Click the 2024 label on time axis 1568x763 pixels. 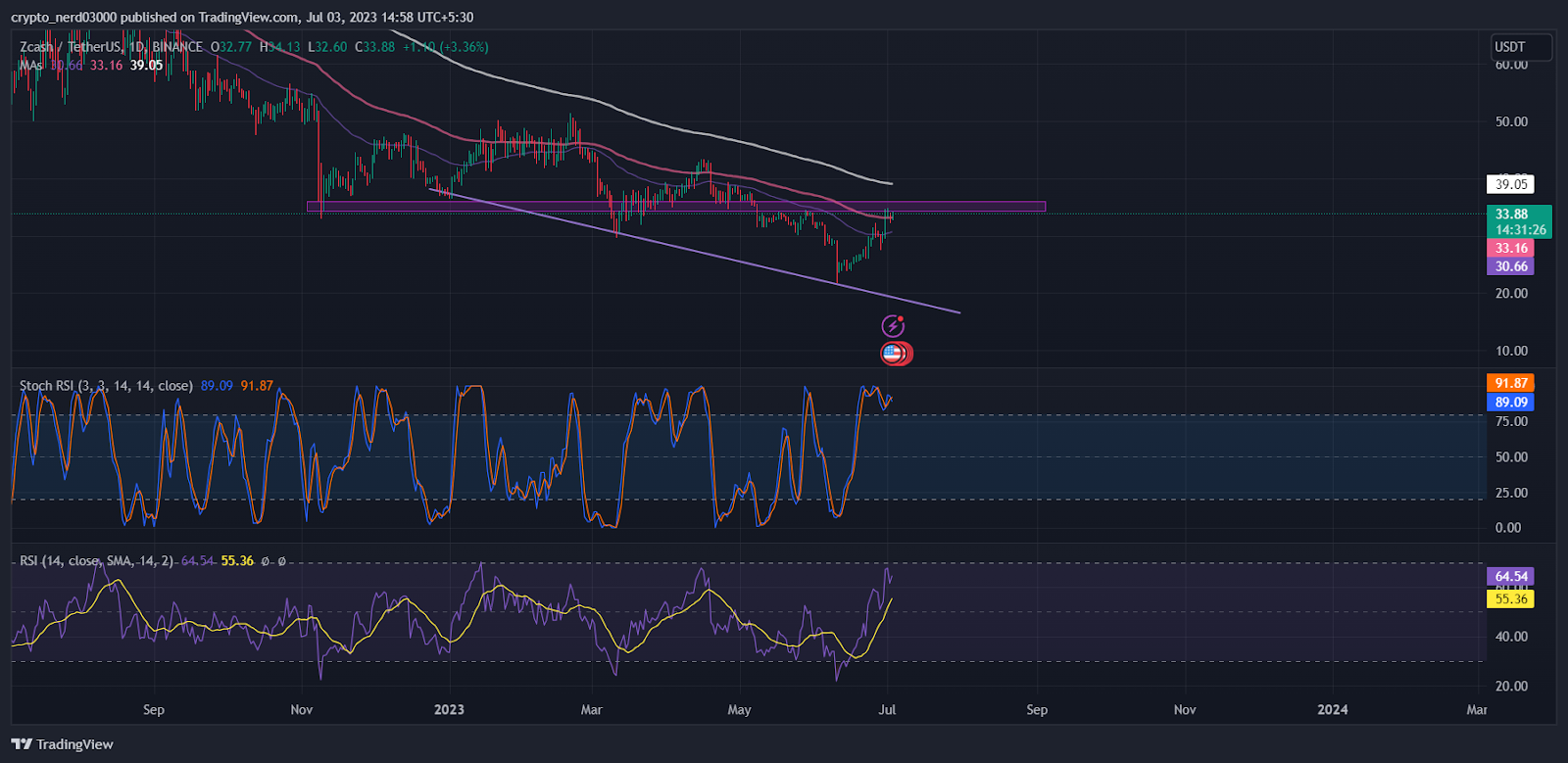click(1332, 709)
